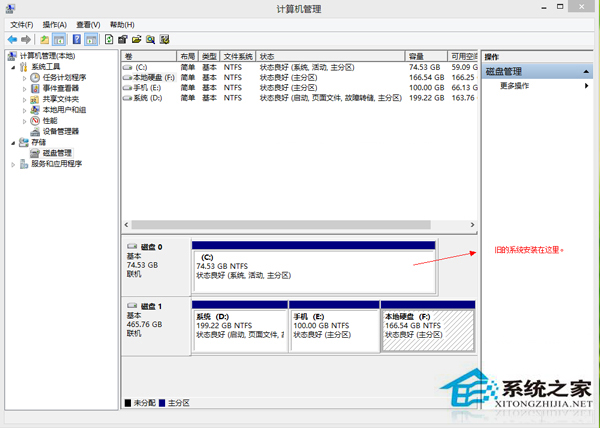Select the 系统 (D:) volume row
Image resolution: width=600 pixels, height=428 pixels.
(x=300, y=98)
